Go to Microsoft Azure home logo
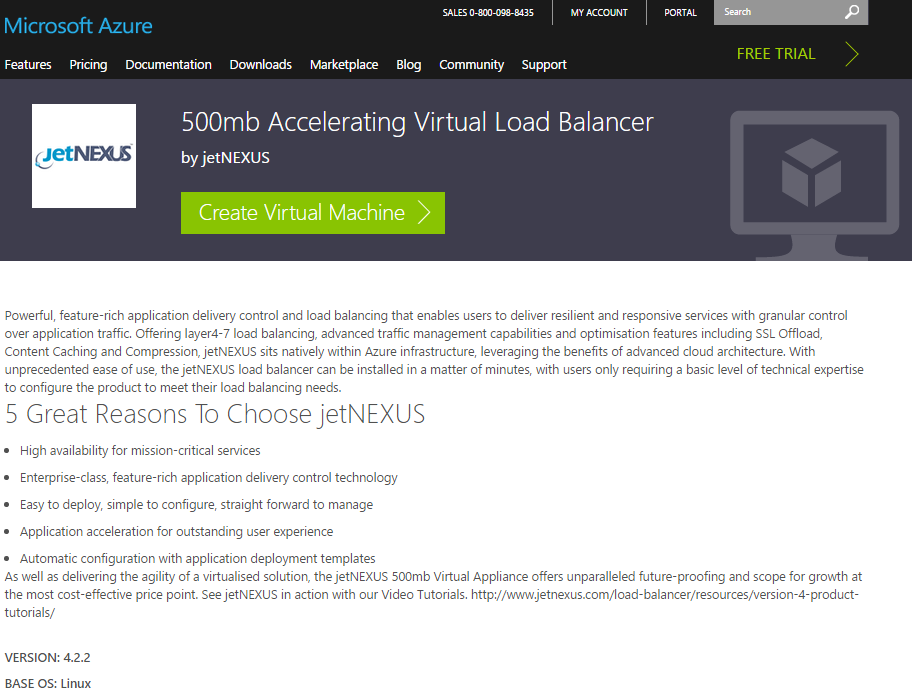This screenshot has width=912, height=700. point(78,26)
